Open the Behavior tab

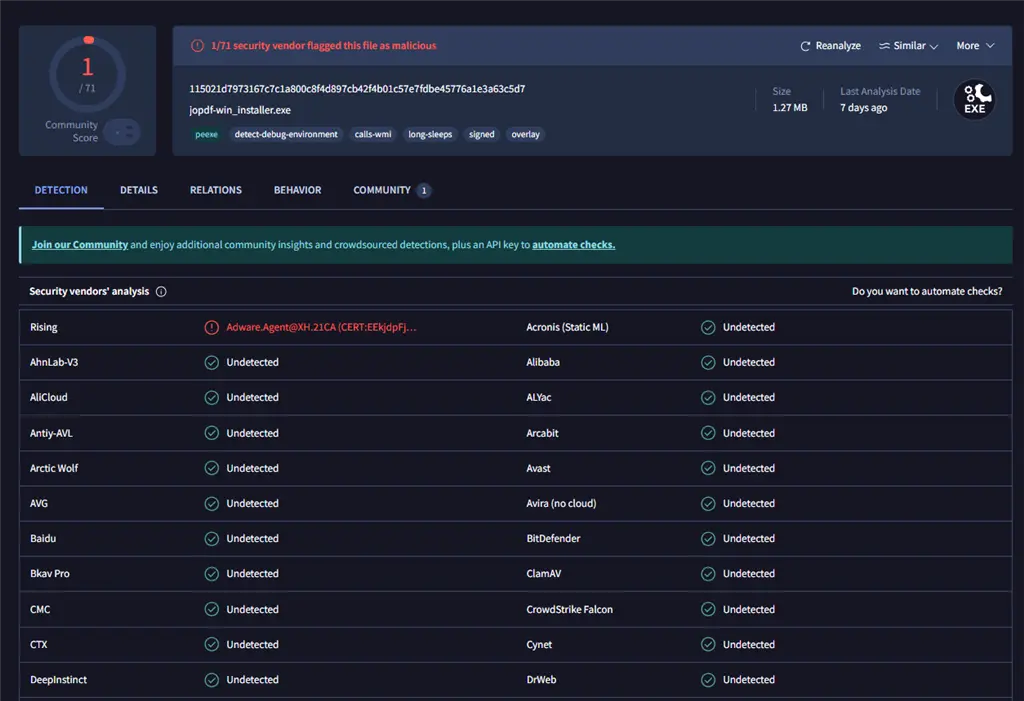pos(297,190)
